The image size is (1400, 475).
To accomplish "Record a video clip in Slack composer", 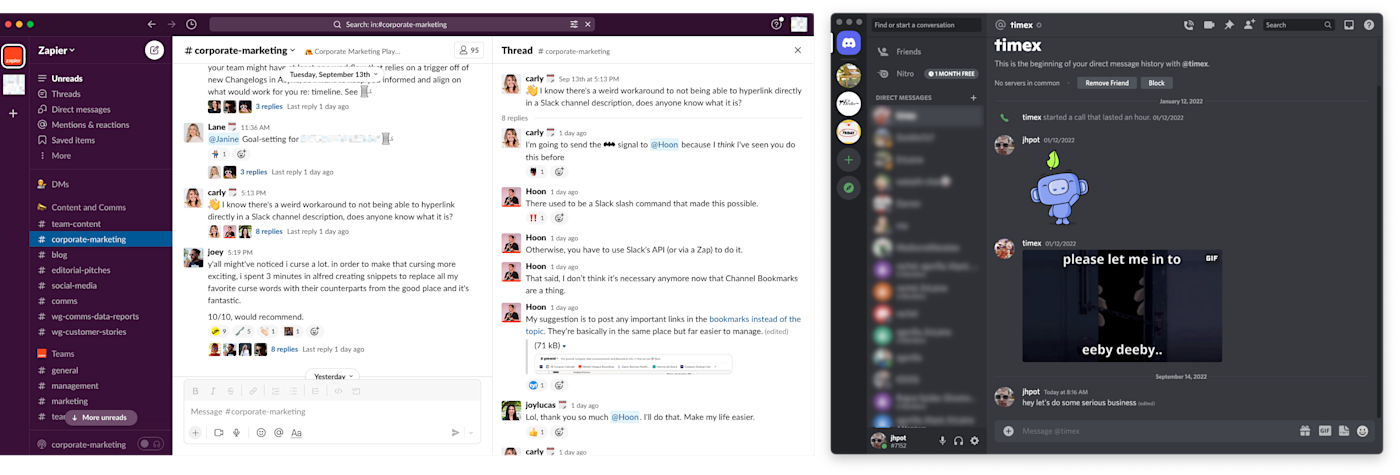I will click(x=219, y=433).
